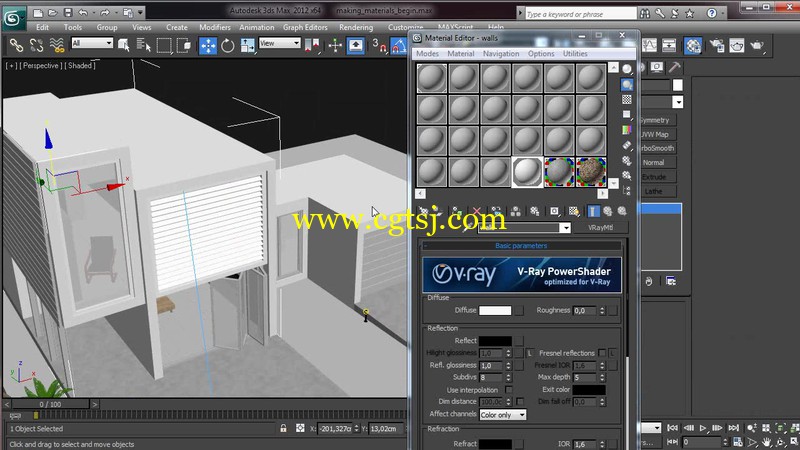Toggle the checkered Background icon in Material Editor
The image size is (800, 450).
point(627,99)
